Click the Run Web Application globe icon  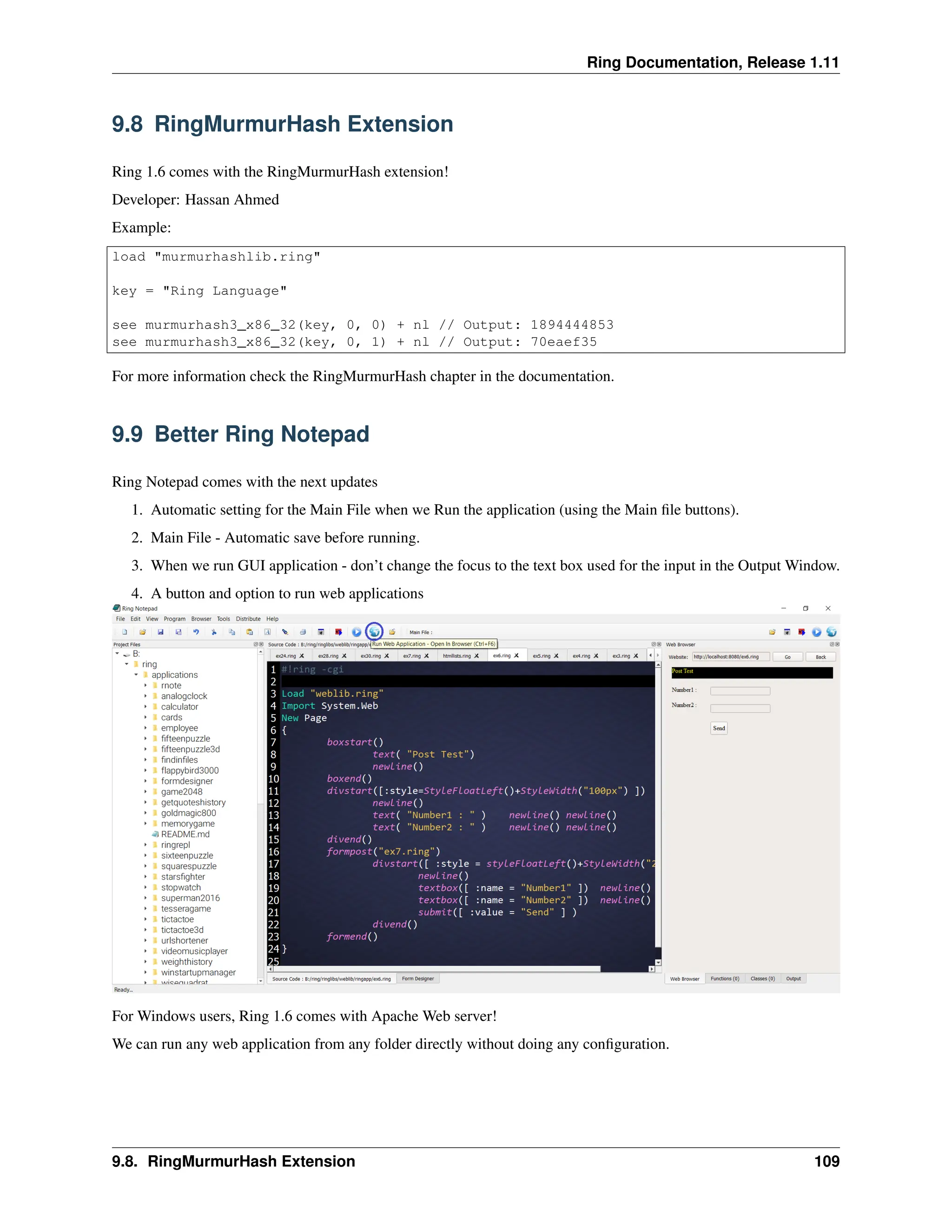(374, 632)
